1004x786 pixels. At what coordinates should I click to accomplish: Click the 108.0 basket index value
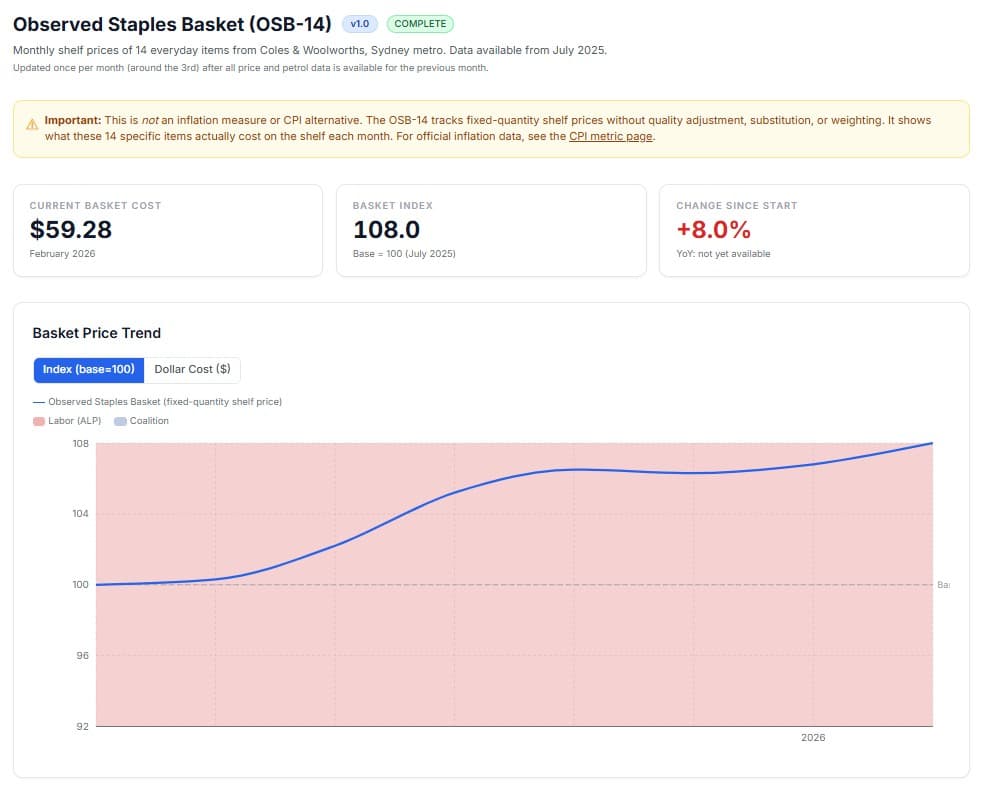[386, 230]
